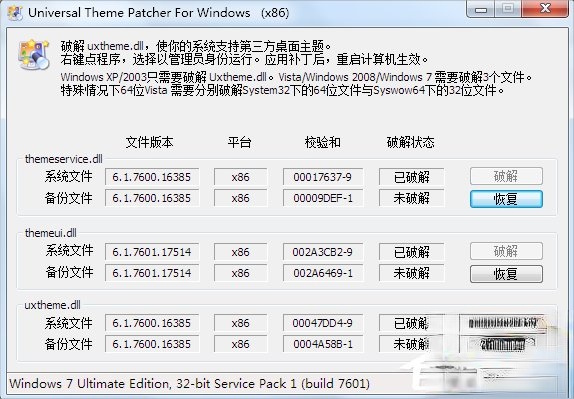Screen dimensions: 574x399
Task: Select themeservice.dll system file version 6.1.7600.16385 field
Action: tap(152, 177)
